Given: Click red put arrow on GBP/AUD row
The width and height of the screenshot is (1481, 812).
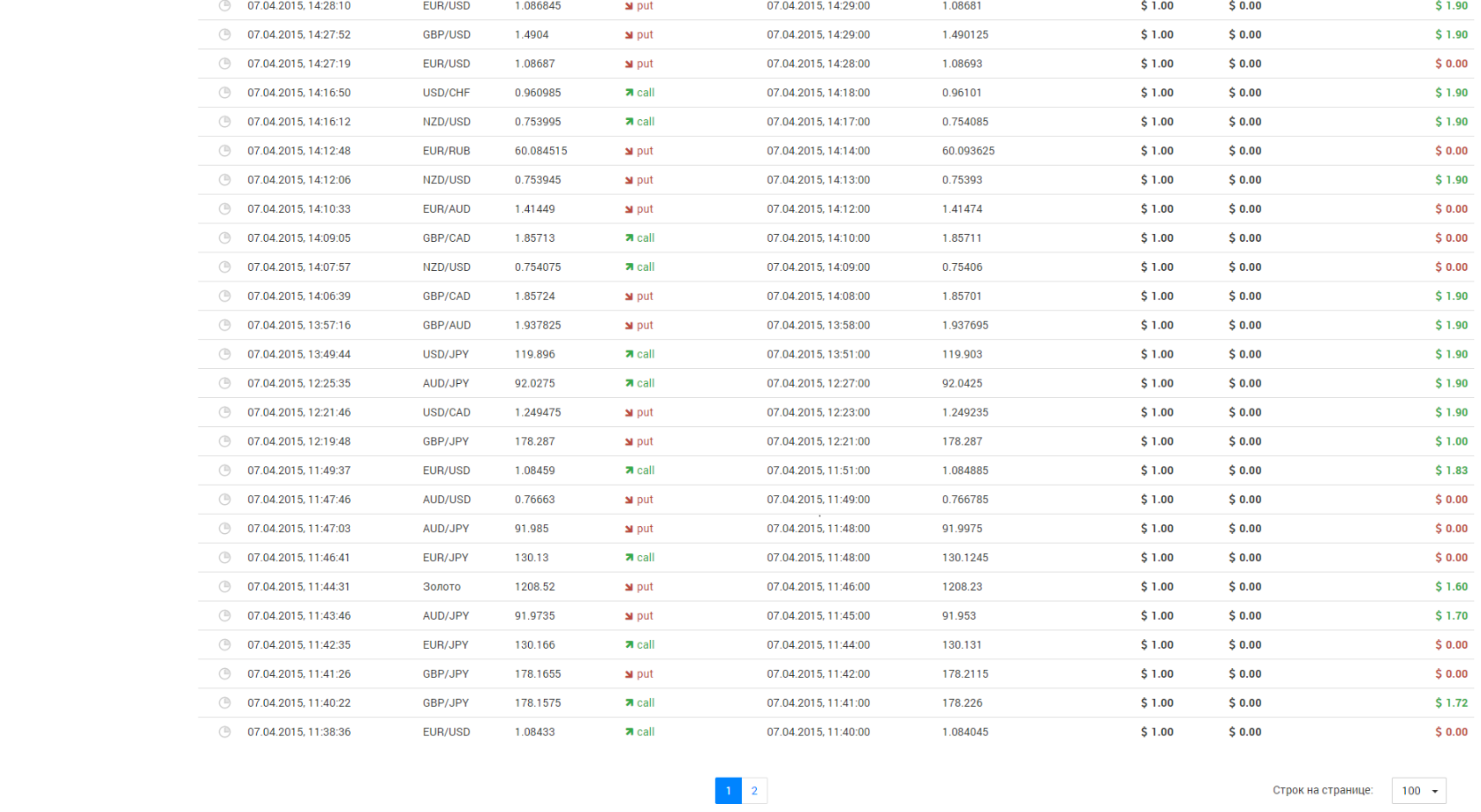Looking at the screenshot, I should pyautogui.click(x=629, y=326).
